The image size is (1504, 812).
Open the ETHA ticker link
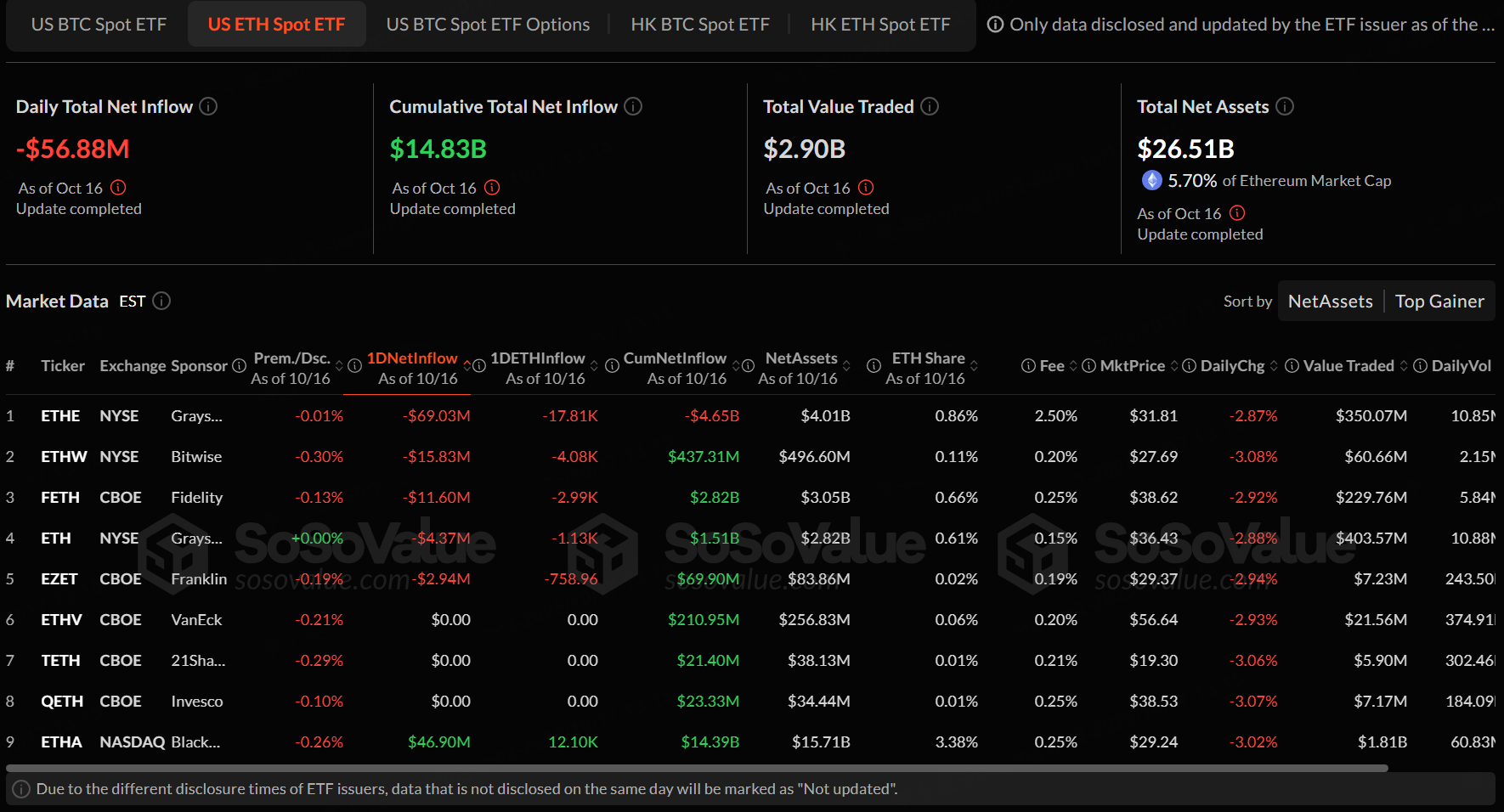(x=61, y=742)
